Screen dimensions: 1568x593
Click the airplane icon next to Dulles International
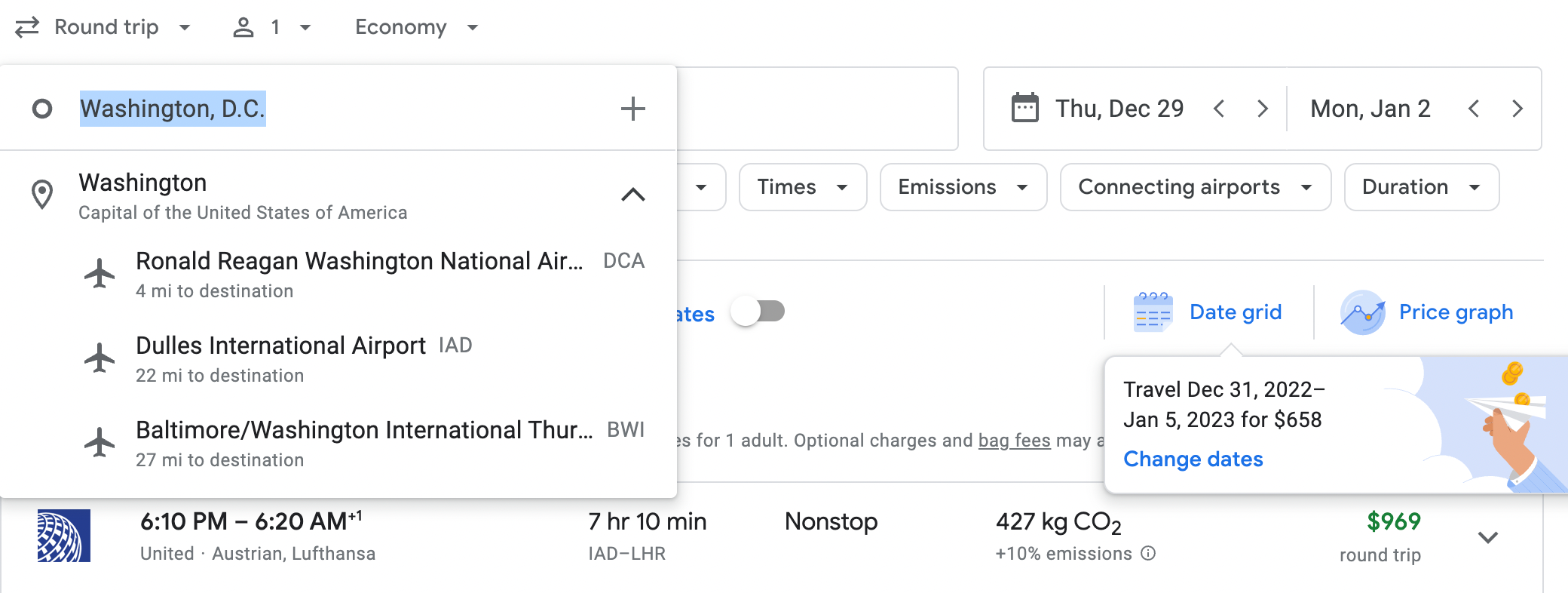click(x=100, y=360)
